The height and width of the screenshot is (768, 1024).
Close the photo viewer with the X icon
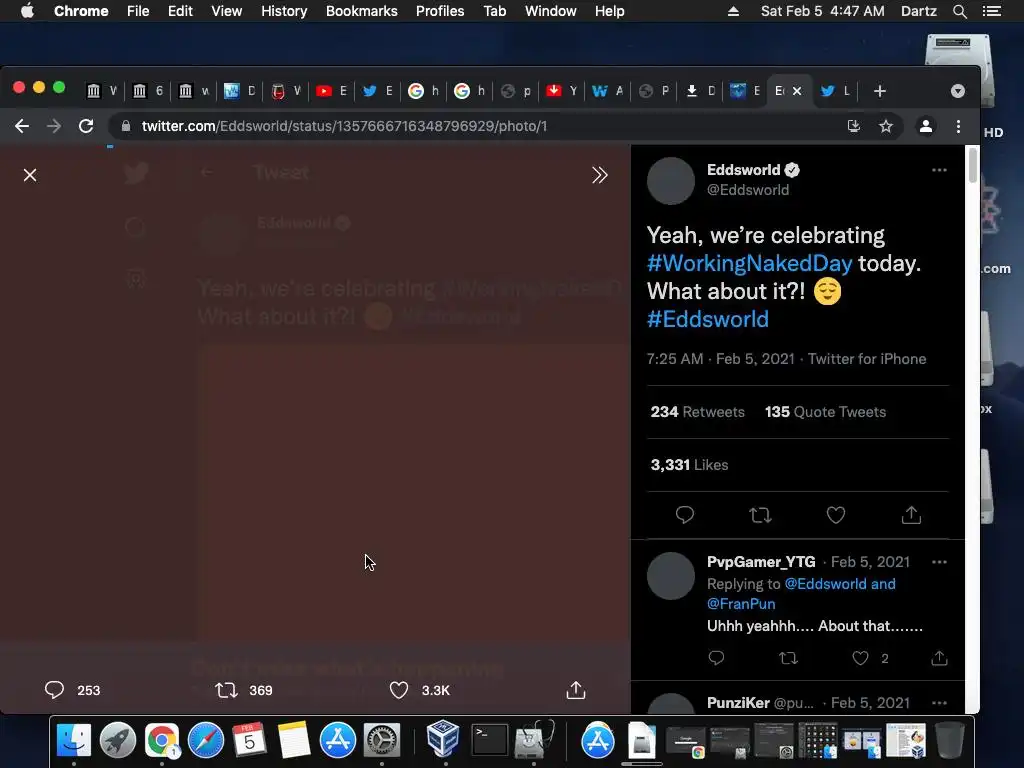(30, 175)
